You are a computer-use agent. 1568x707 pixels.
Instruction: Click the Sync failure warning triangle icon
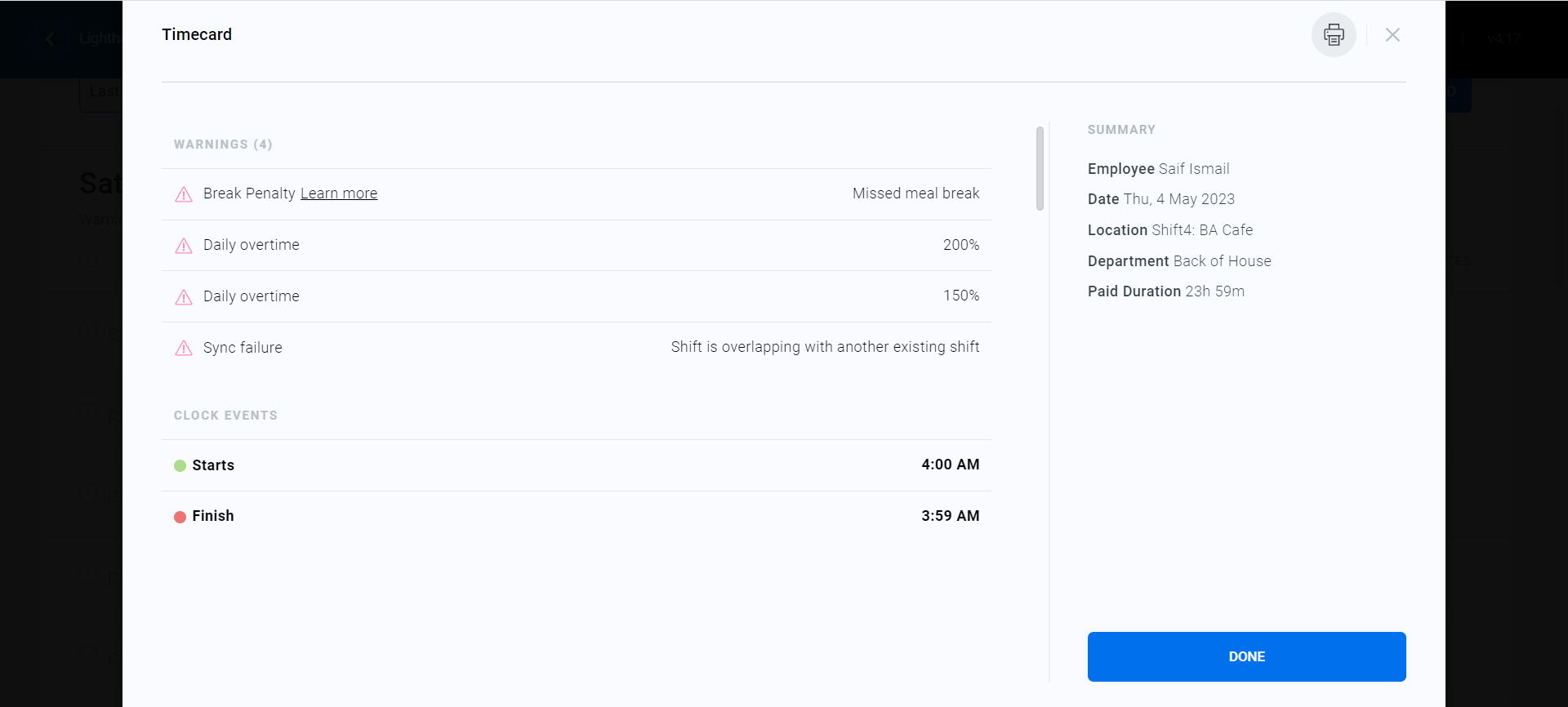coord(184,349)
